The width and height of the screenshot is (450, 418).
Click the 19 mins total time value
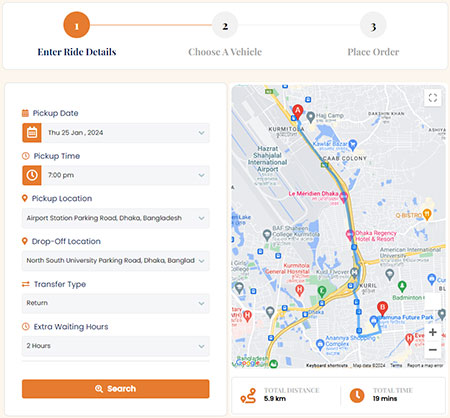pyautogui.click(x=385, y=399)
